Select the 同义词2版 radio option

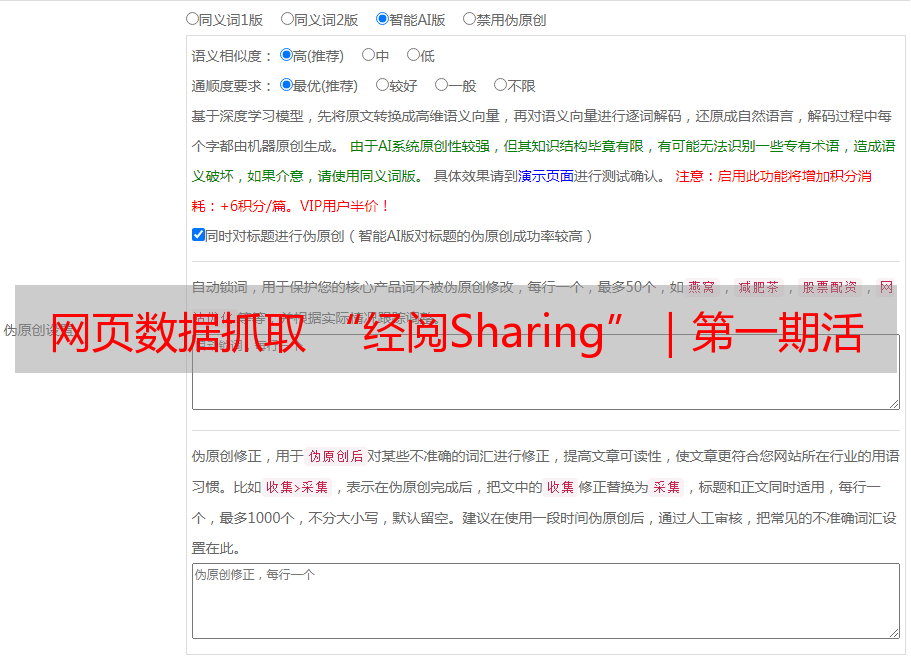coord(287,19)
